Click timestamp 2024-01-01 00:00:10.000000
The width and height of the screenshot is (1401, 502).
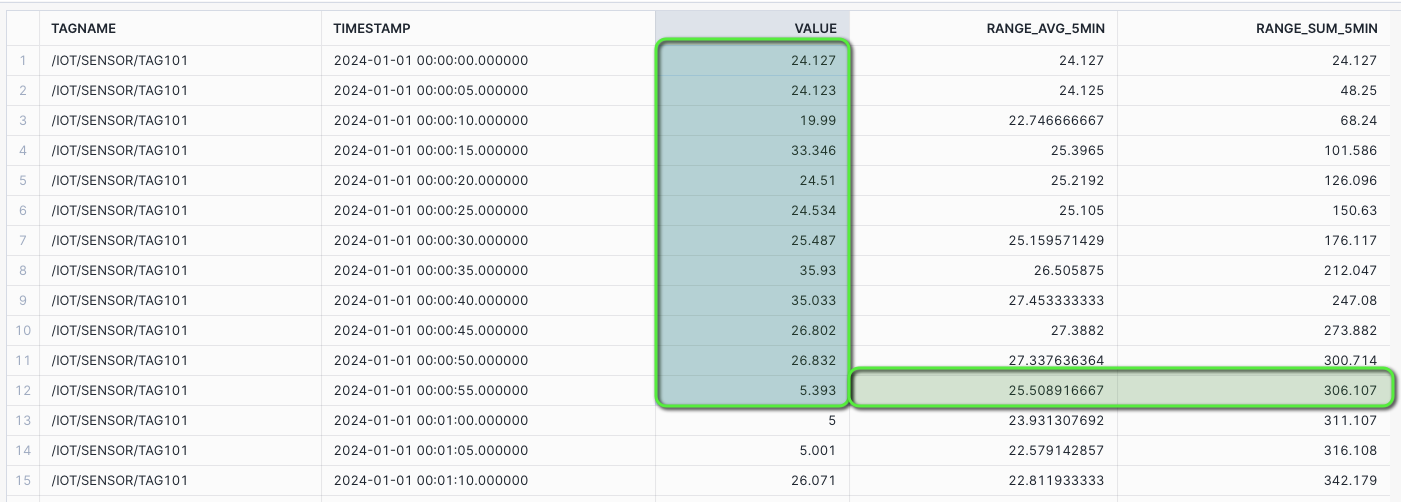point(431,120)
